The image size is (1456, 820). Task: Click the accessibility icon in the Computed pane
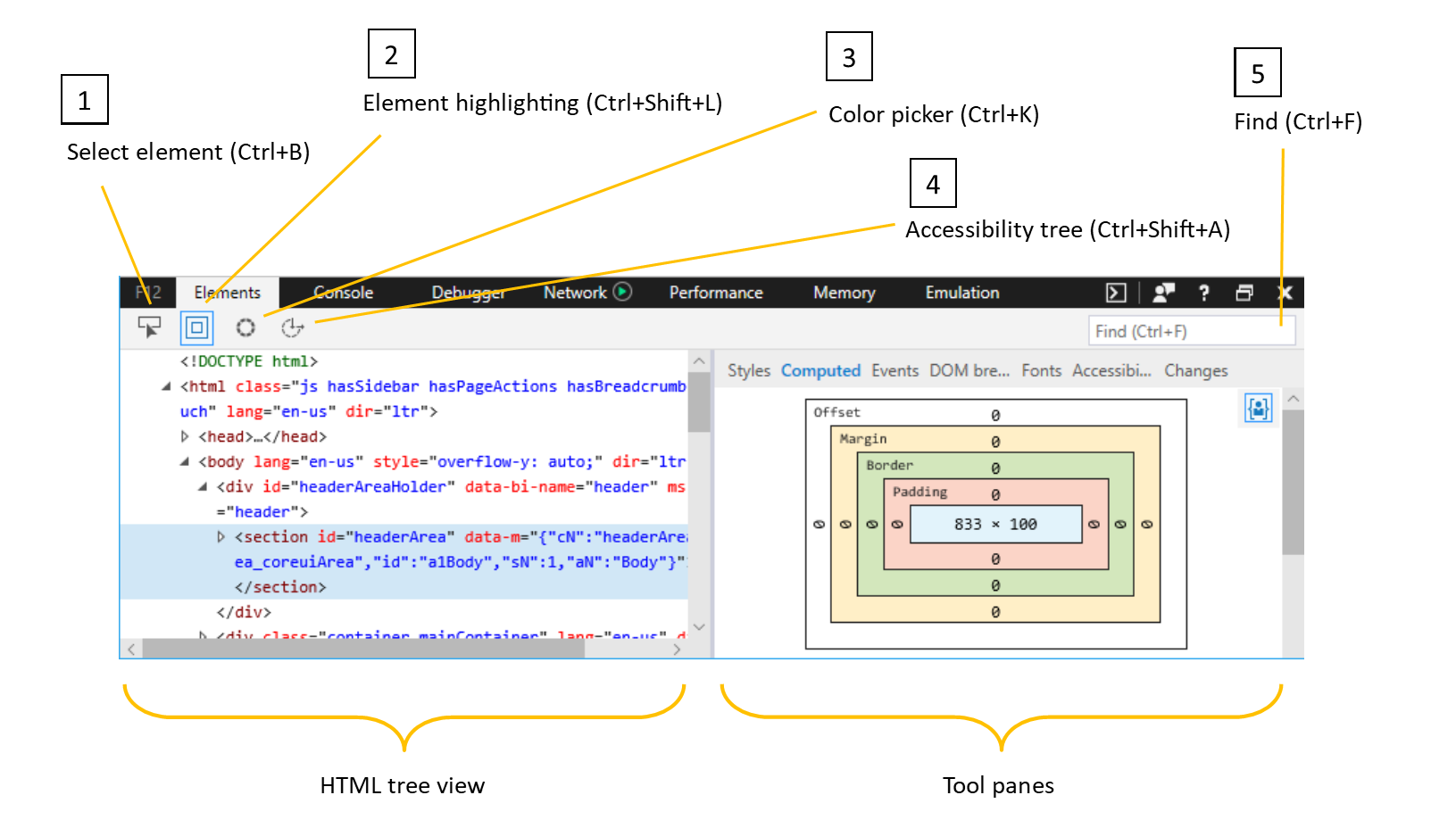coord(1257,407)
